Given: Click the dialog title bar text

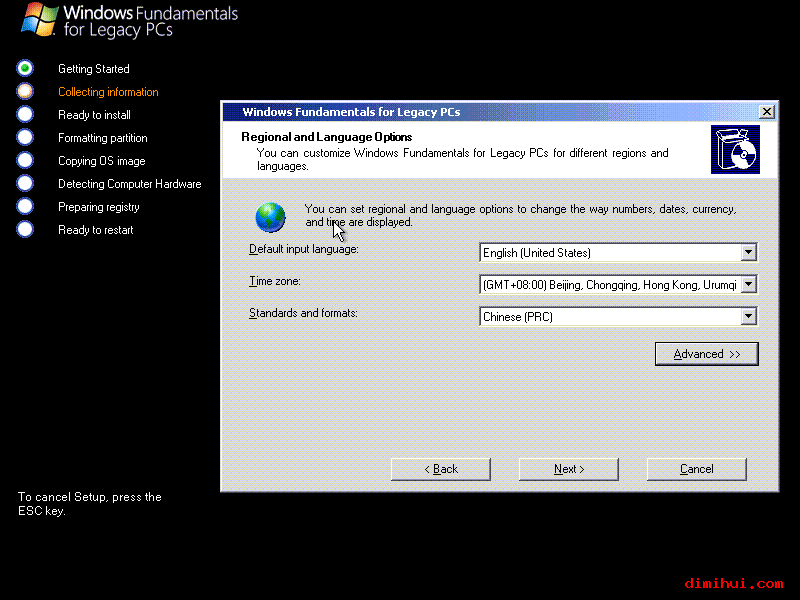Looking at the screenshot, I should click(x=351, y=112).
